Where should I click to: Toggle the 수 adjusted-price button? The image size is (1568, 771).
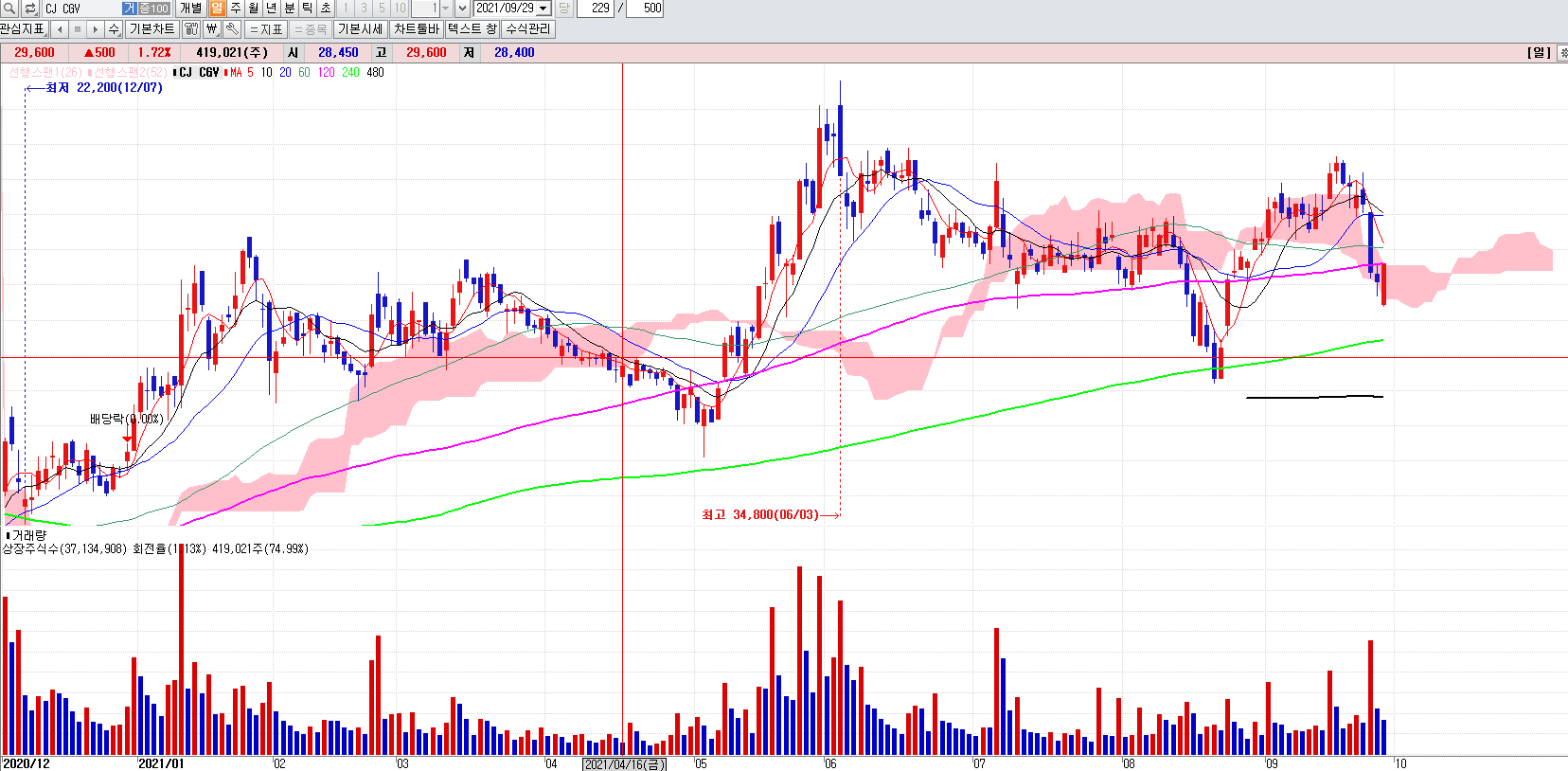114,29
